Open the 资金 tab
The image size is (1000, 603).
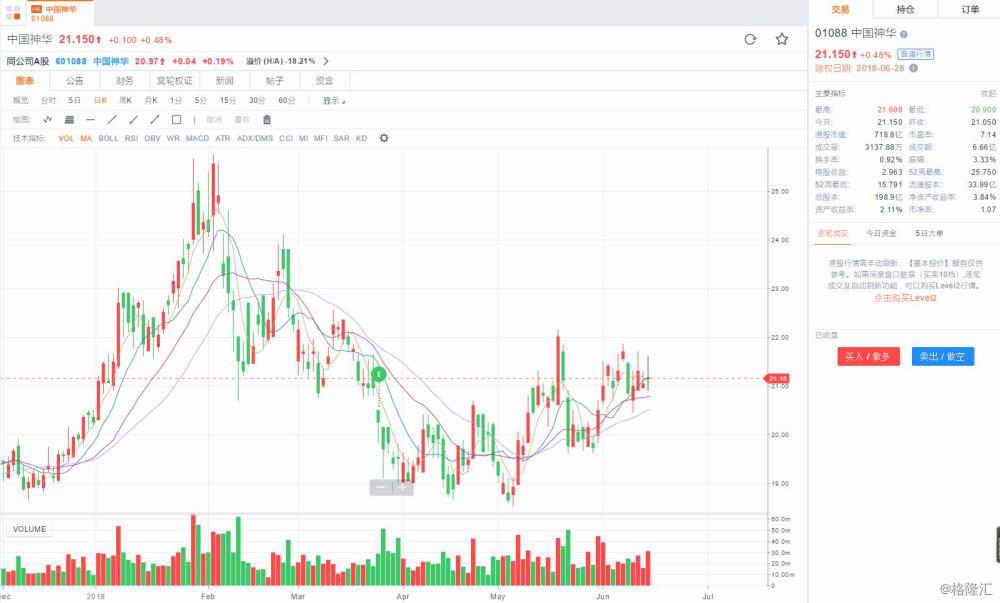[x=325, y=80]
